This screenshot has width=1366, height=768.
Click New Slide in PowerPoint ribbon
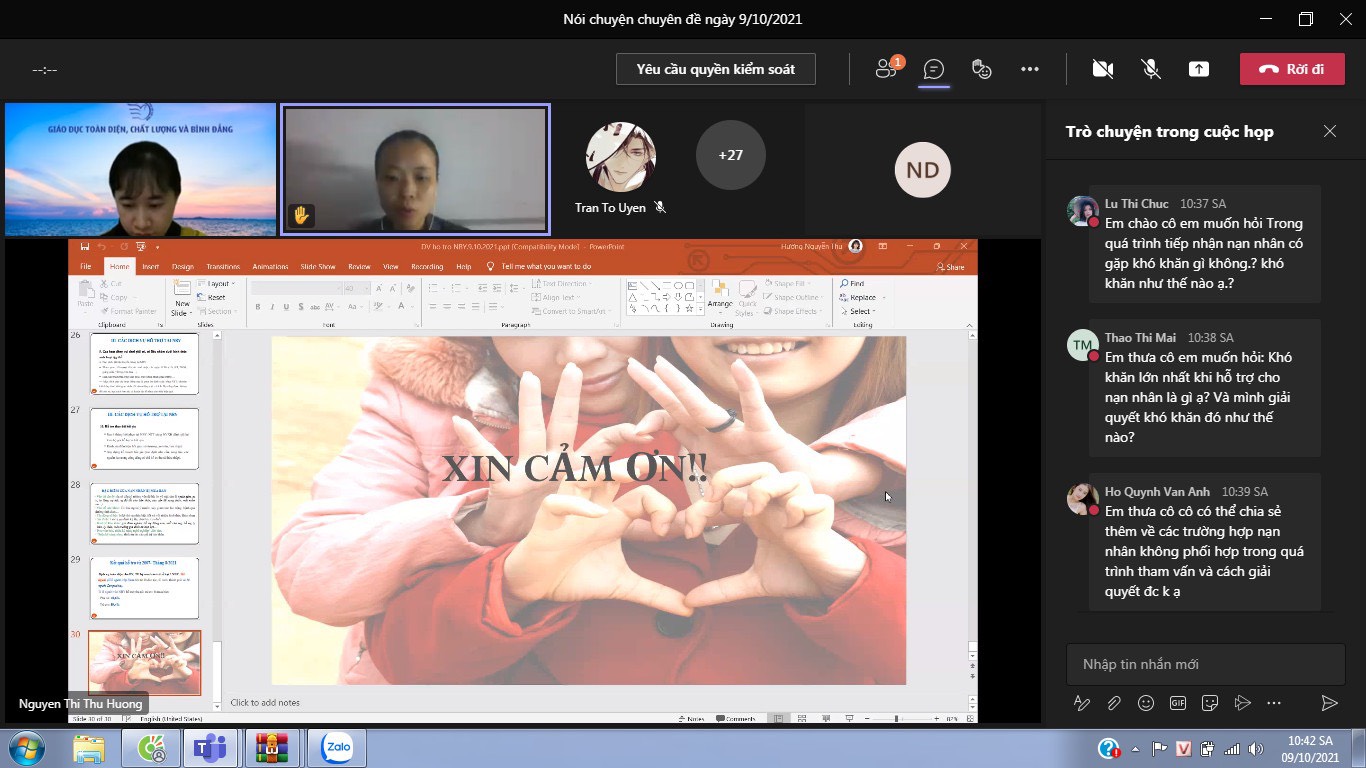click(x=182, y=300)
